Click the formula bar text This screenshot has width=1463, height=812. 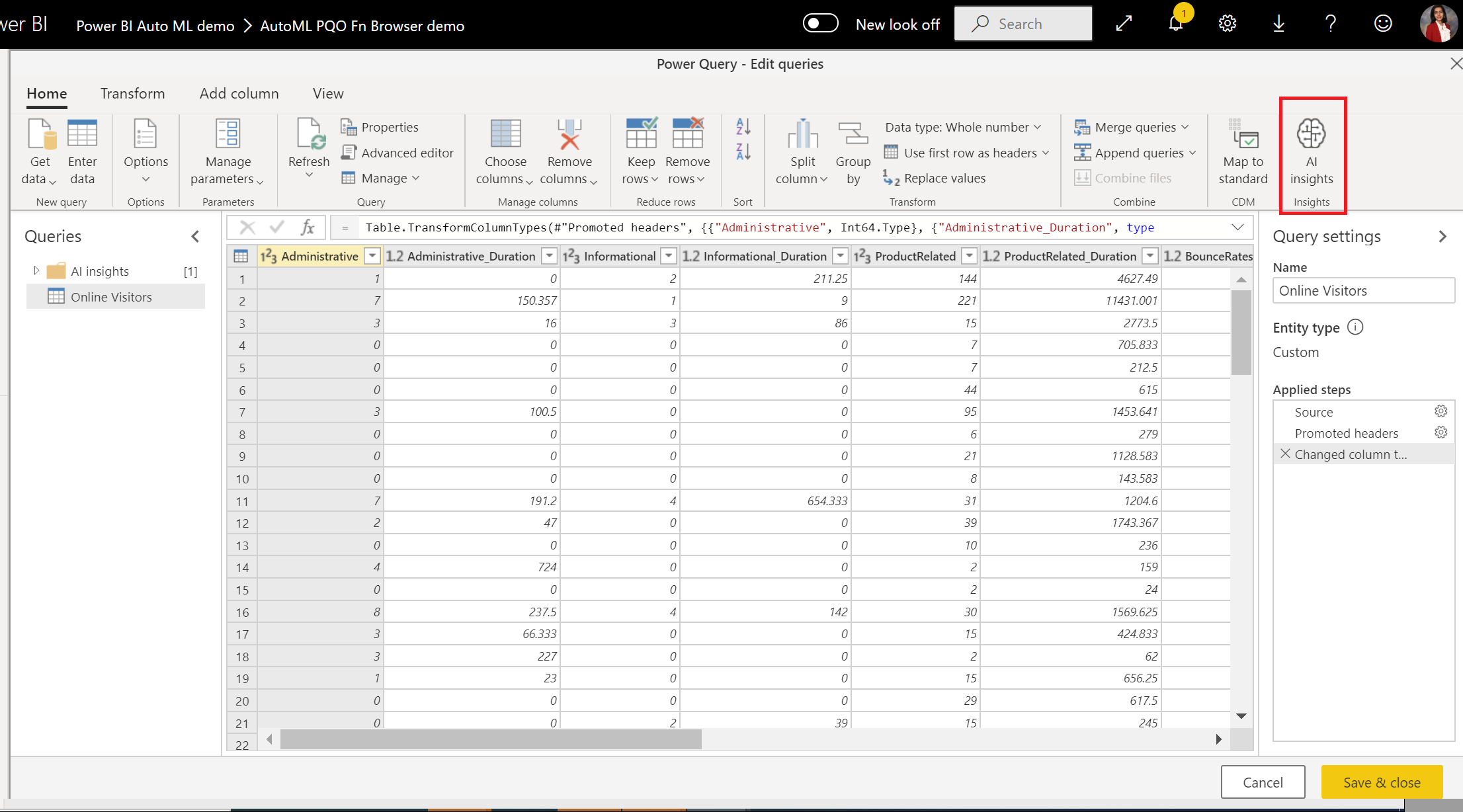click(759, 227)
